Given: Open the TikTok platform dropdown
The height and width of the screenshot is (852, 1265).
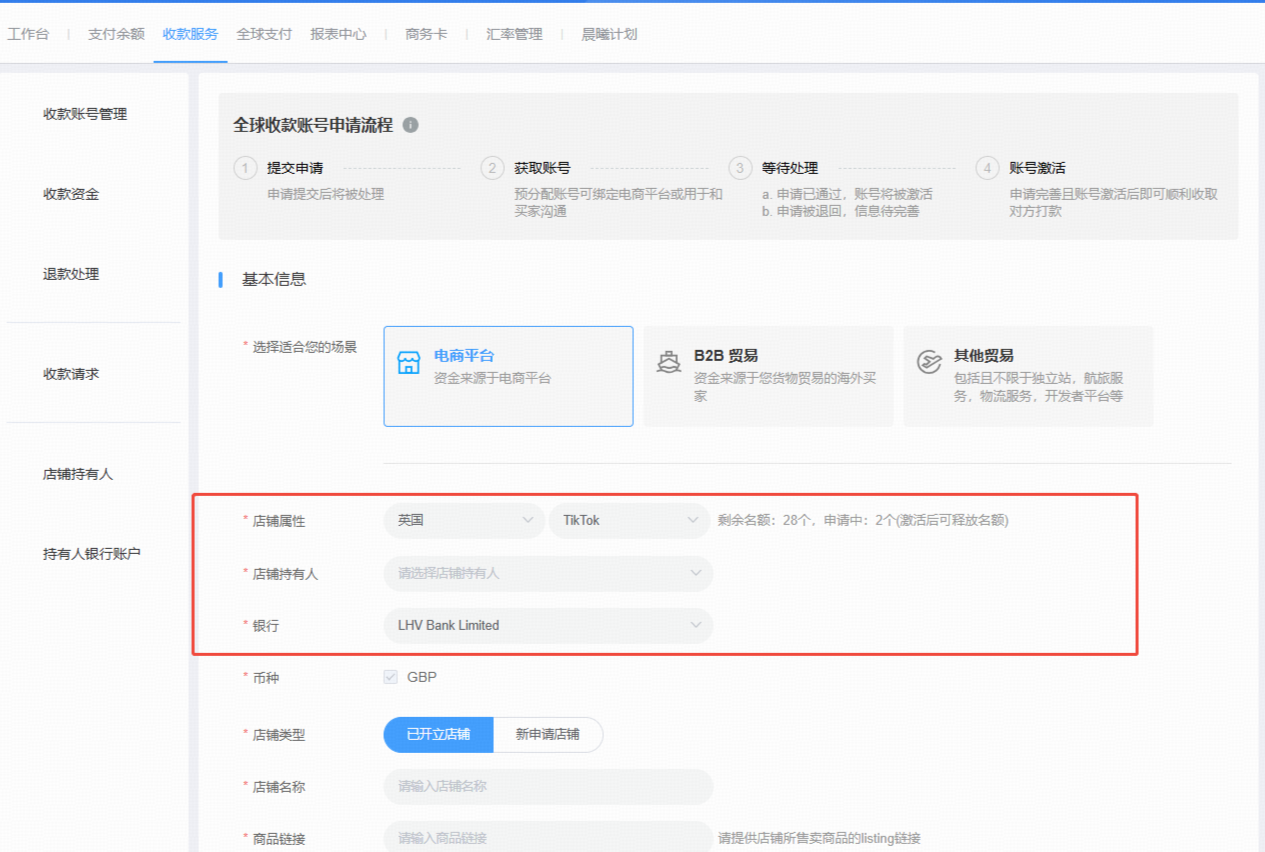Looking at the screenshot, I should [x=629, y=520].
